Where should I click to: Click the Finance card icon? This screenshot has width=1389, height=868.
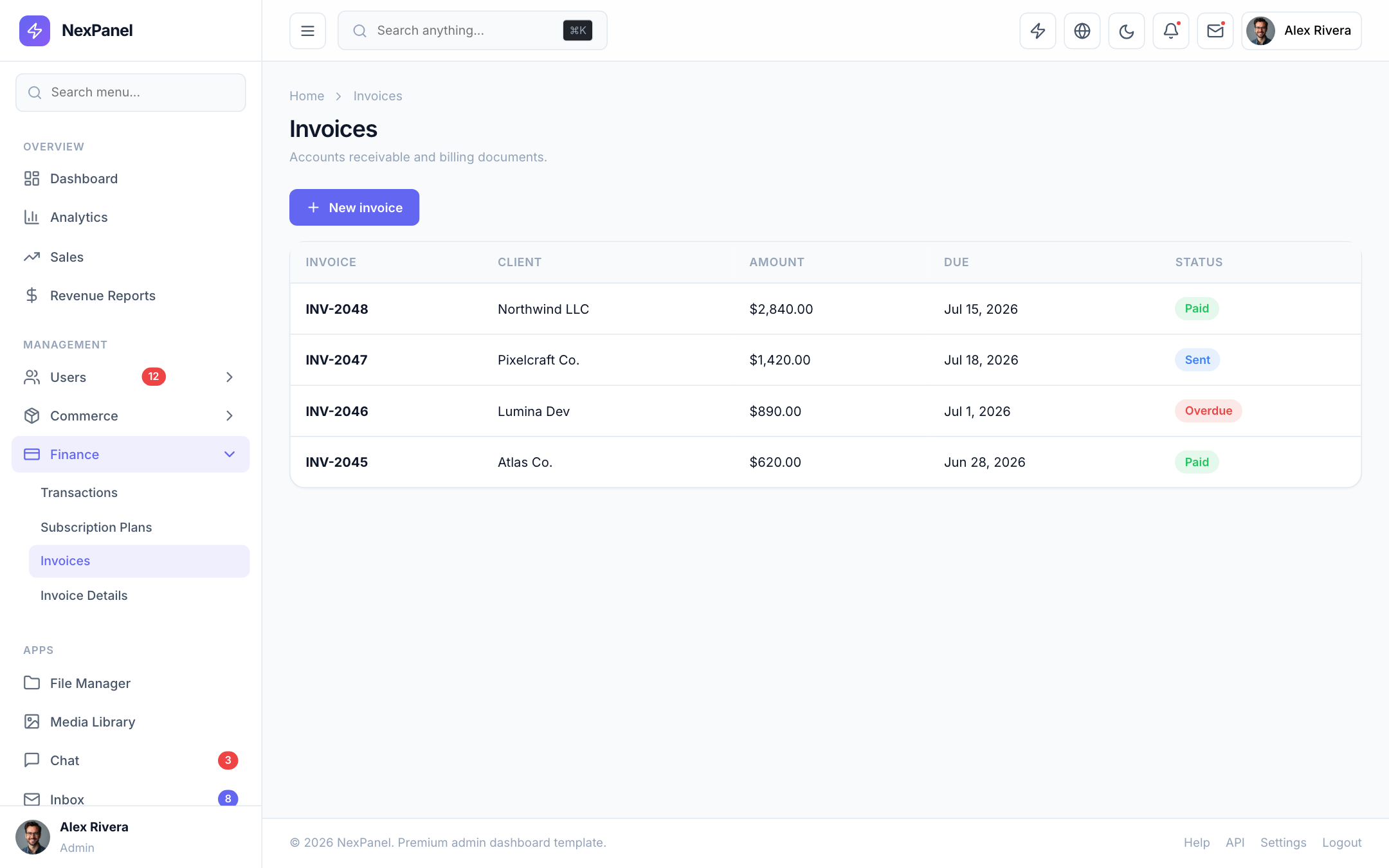coord(32,455)
